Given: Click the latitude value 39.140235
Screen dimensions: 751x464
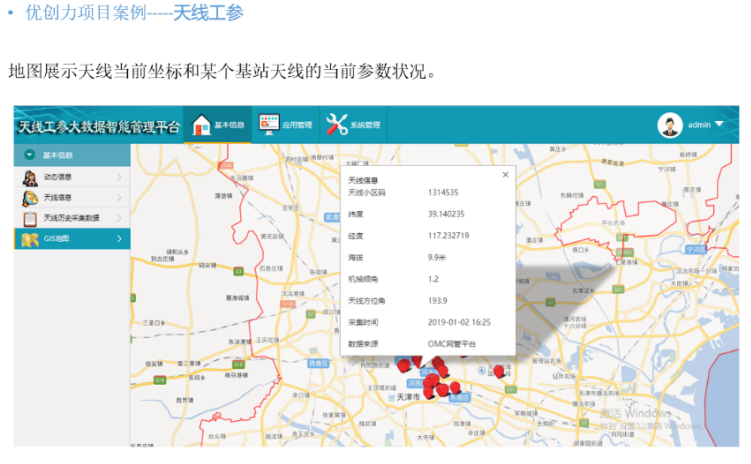Looking at the screenshot, I should tap(446, 214).
